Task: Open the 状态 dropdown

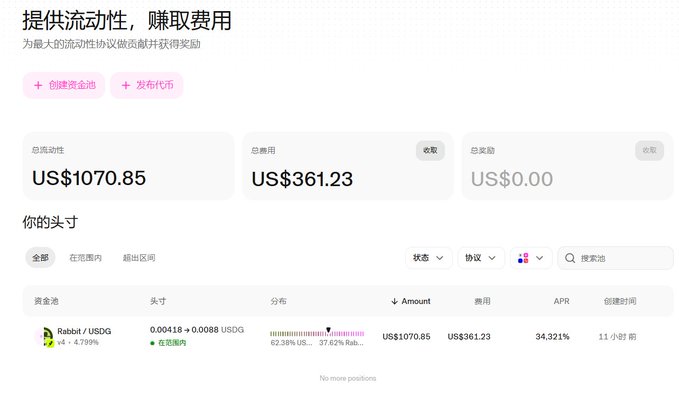Action: pos(428,258)
